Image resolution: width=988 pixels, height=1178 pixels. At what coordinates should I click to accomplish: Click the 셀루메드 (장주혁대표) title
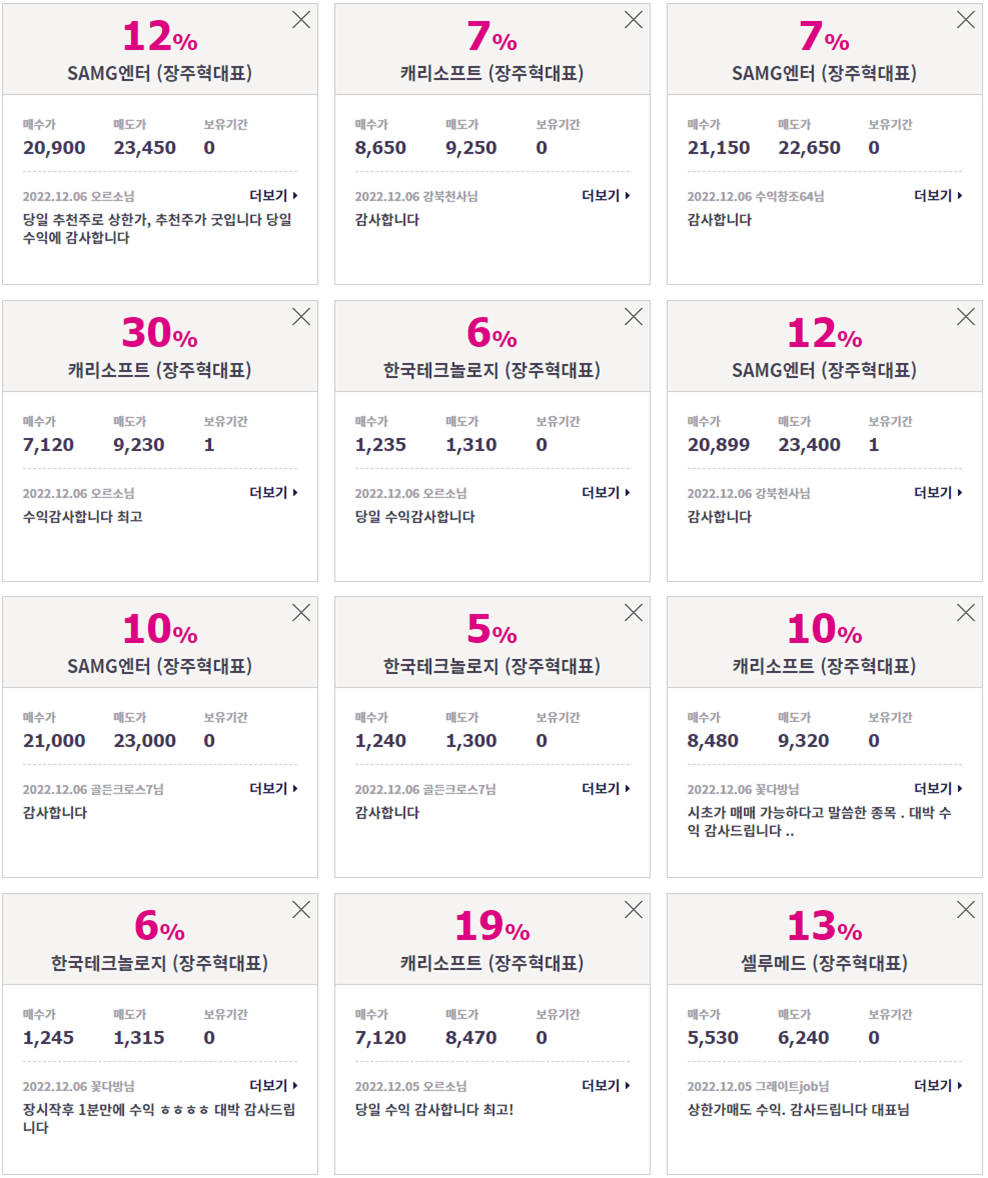tap(824, 962)
